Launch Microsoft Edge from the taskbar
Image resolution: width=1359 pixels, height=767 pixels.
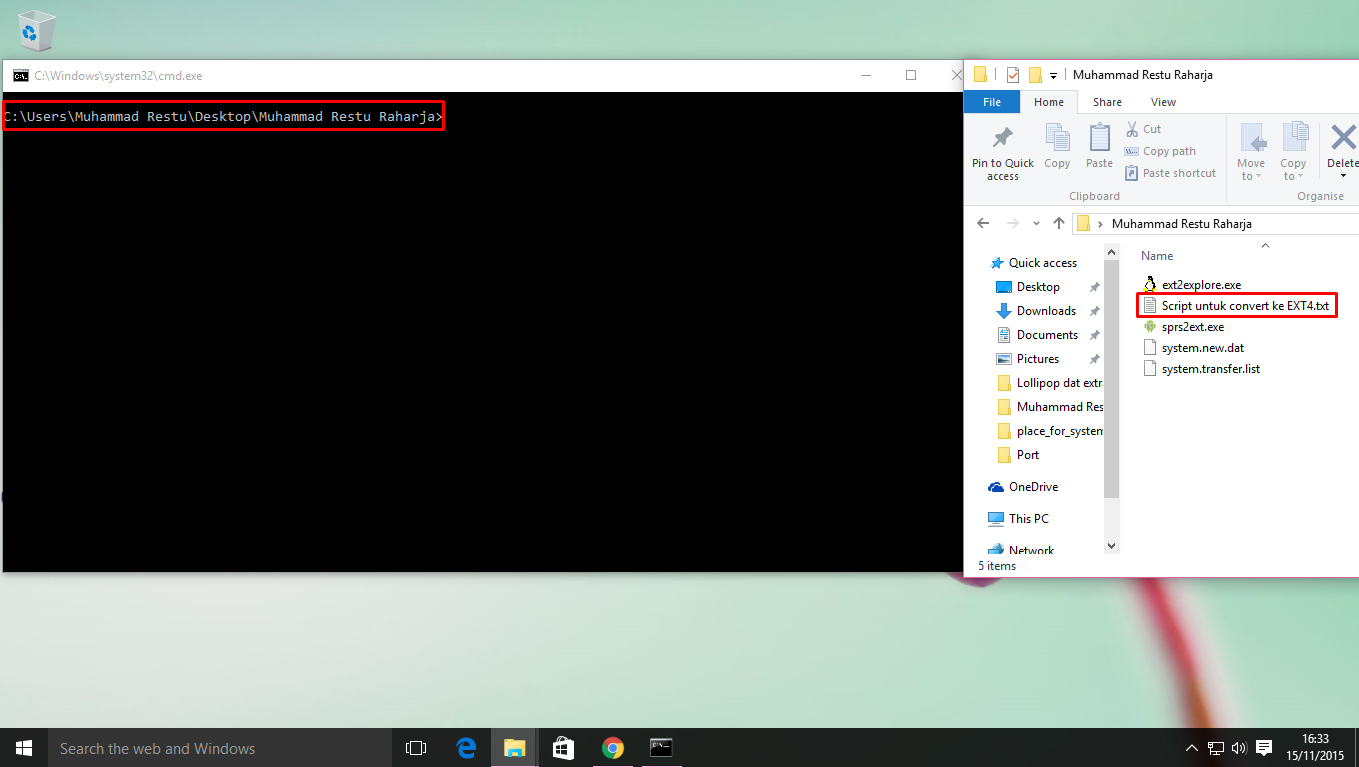point(466,747)
